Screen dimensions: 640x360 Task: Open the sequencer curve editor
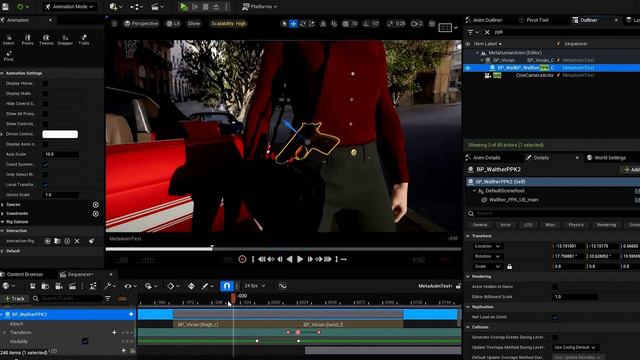click(282, 286)
